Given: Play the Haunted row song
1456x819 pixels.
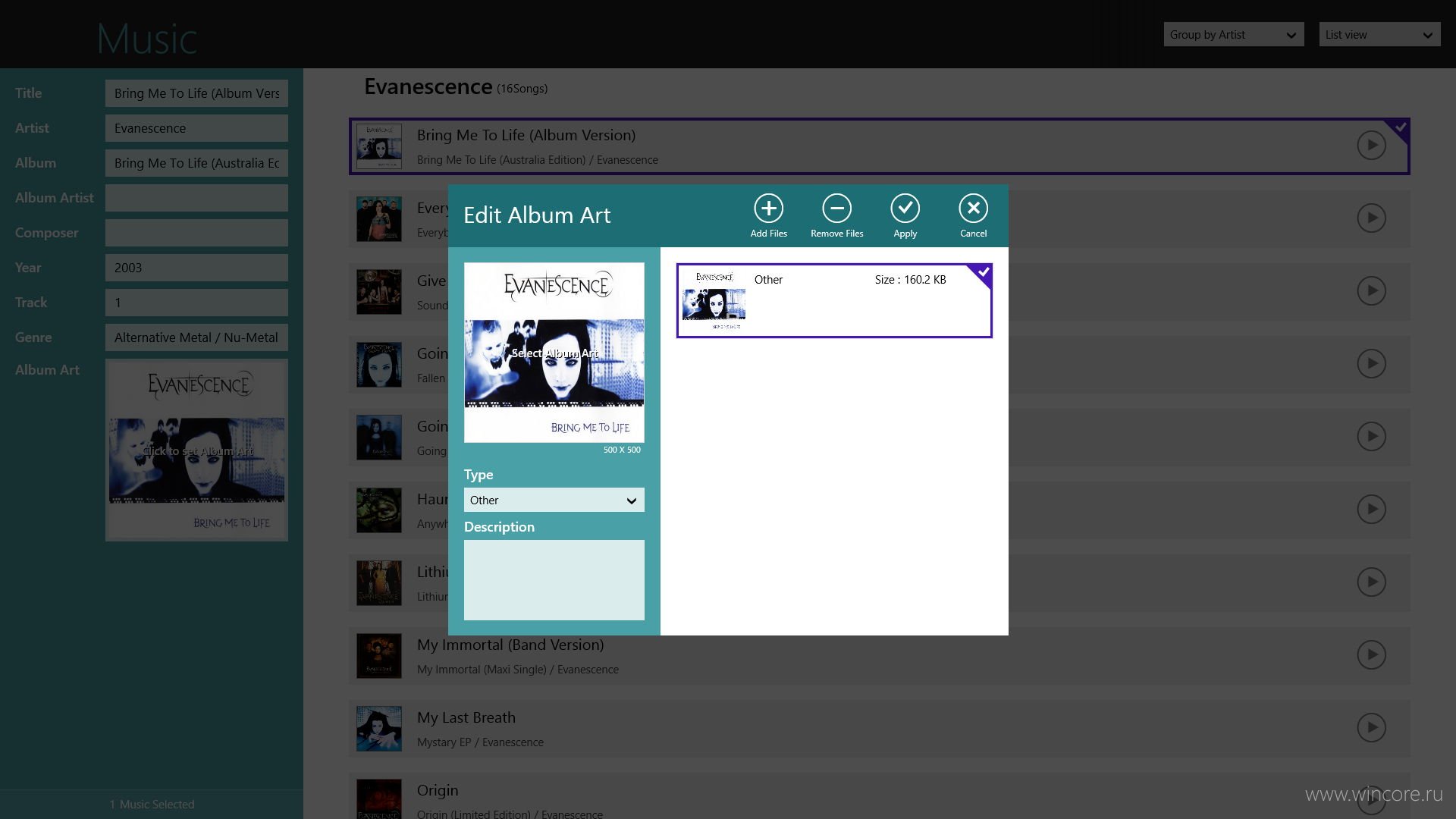Looking at the screenshot, I should click(x=1371, y=510).
